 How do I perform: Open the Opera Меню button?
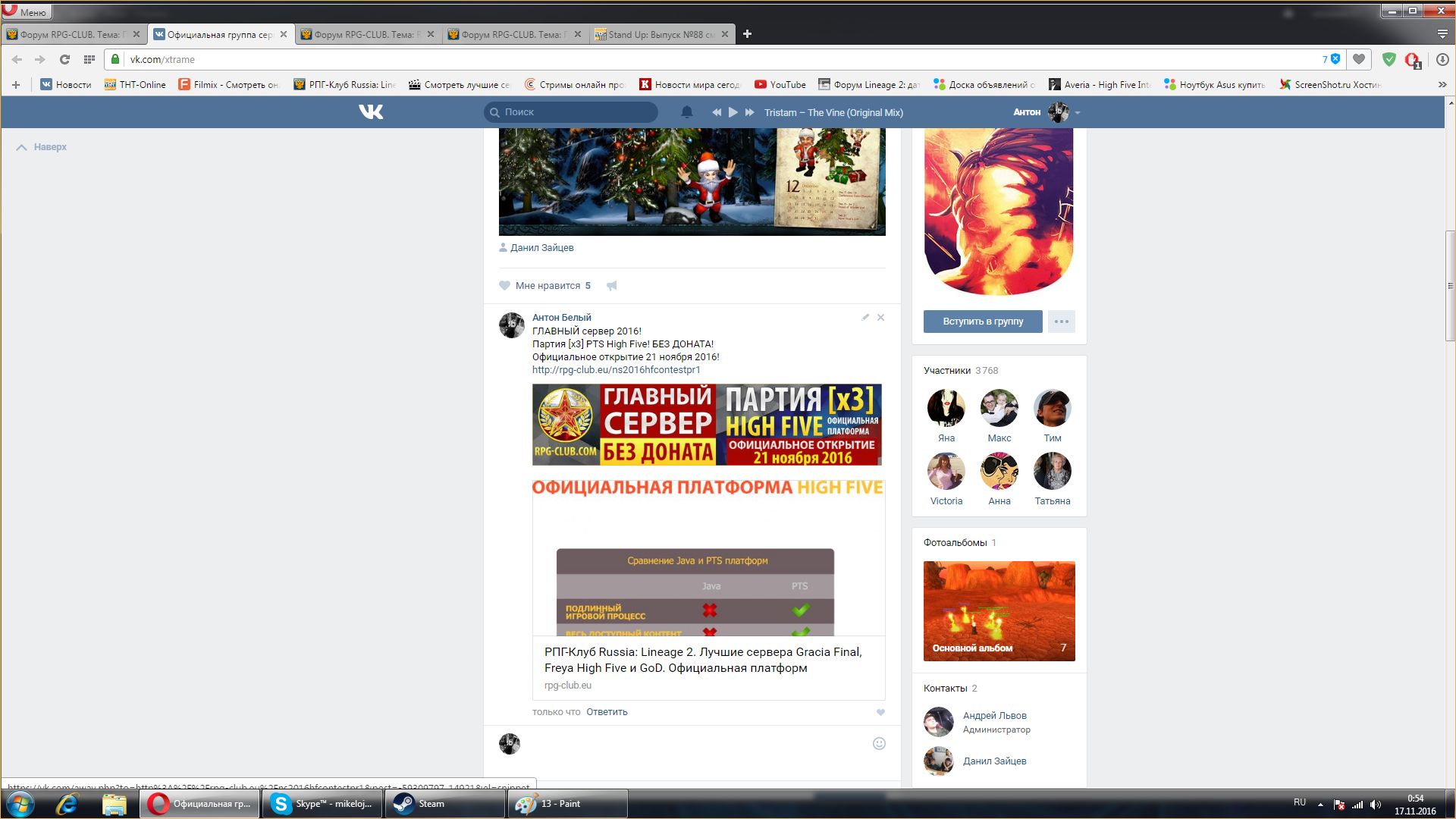(x=26, y=11)
